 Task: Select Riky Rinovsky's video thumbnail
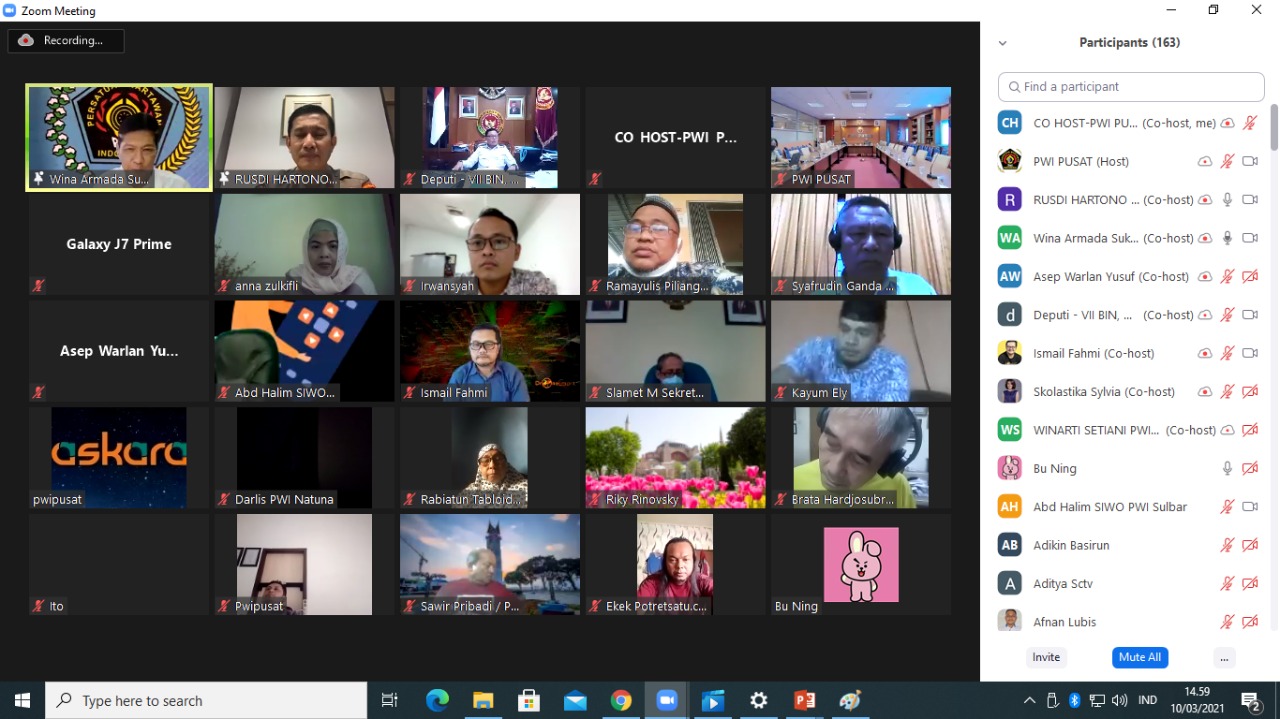[x=675, y=456]
